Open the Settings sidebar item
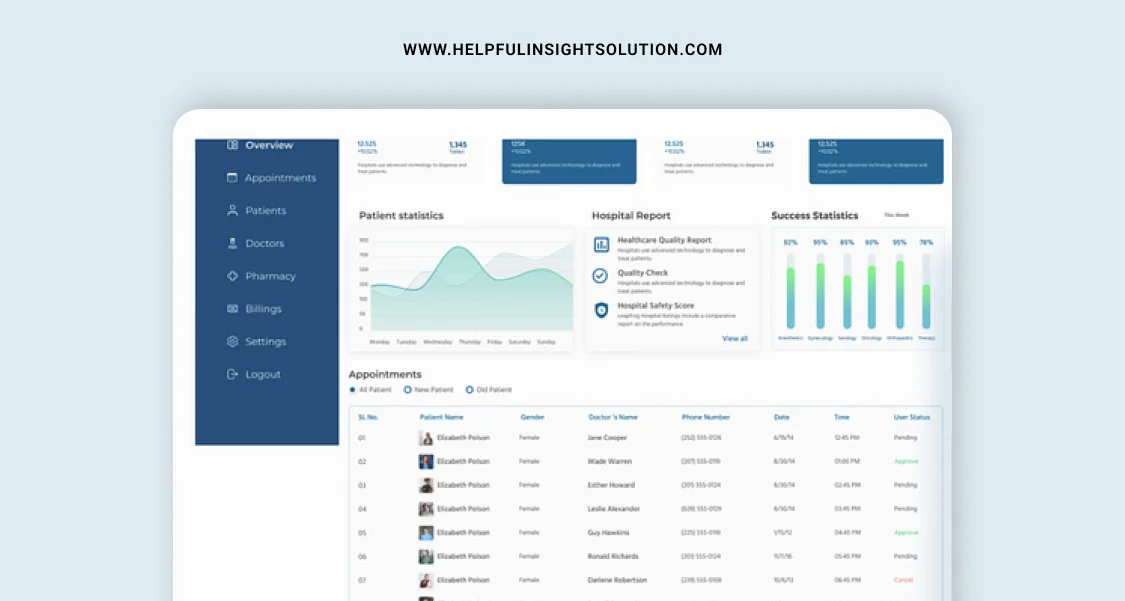The width and height of the screenshot is (1125, 601). (256, 341)
